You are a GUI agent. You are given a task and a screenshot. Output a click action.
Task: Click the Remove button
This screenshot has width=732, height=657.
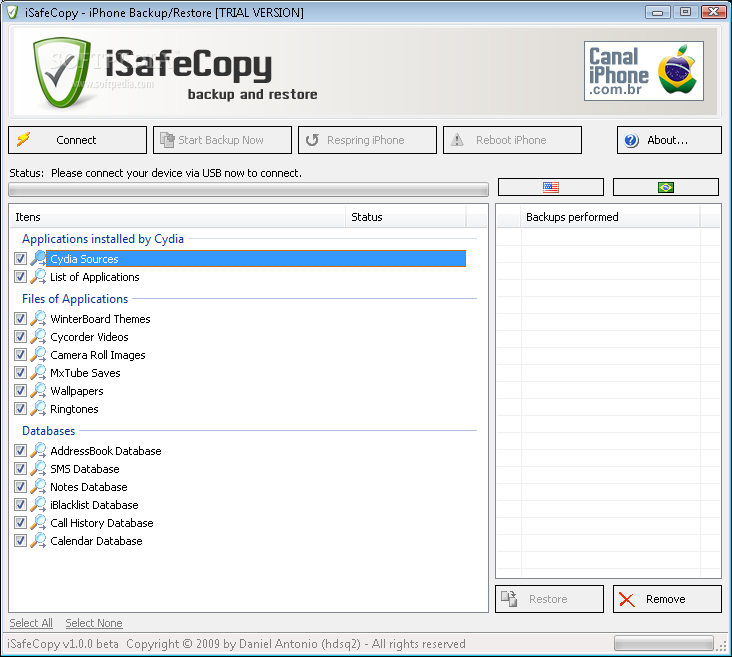coord(667,599)
